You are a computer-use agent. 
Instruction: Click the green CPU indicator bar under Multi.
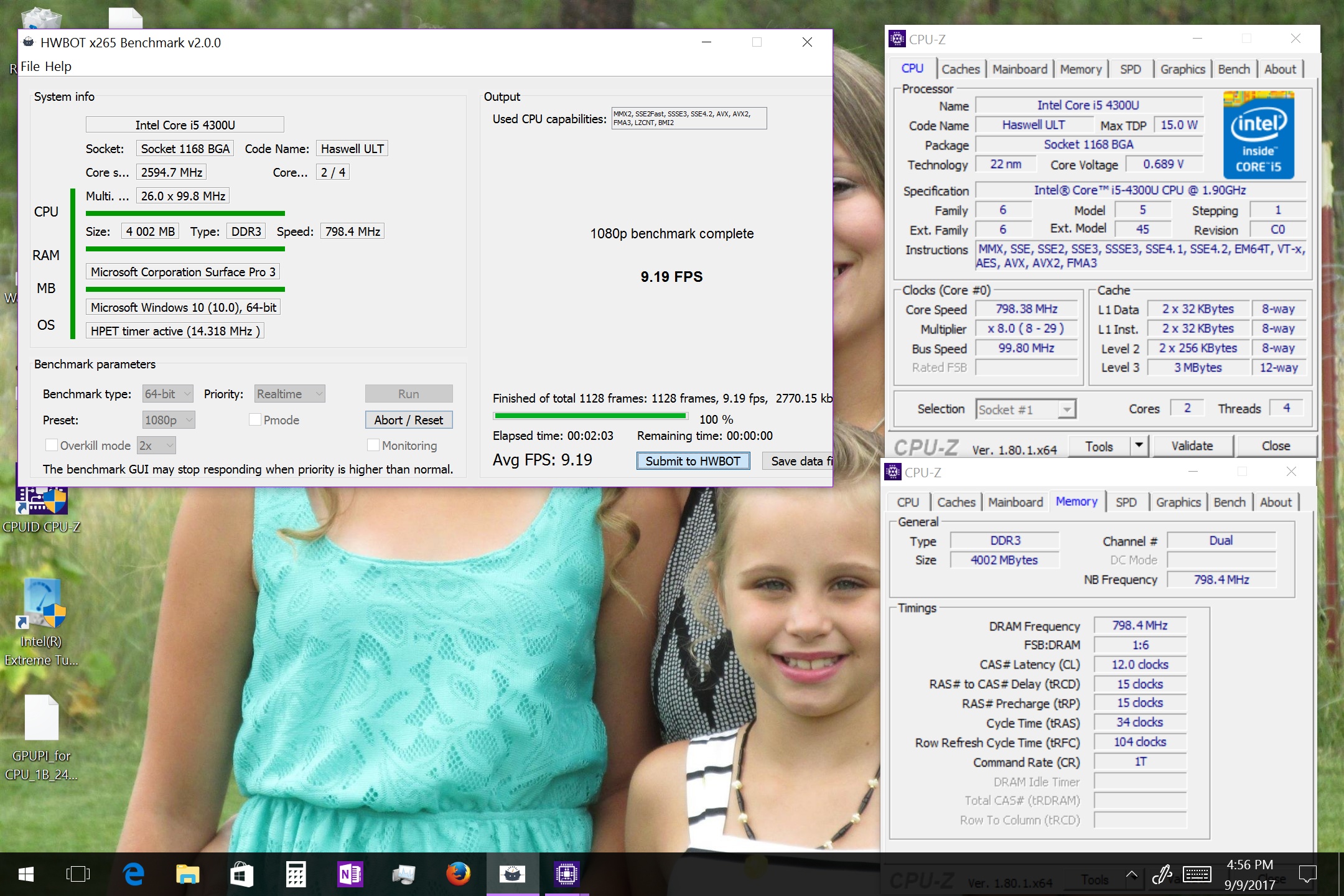(x=185, y=213)
